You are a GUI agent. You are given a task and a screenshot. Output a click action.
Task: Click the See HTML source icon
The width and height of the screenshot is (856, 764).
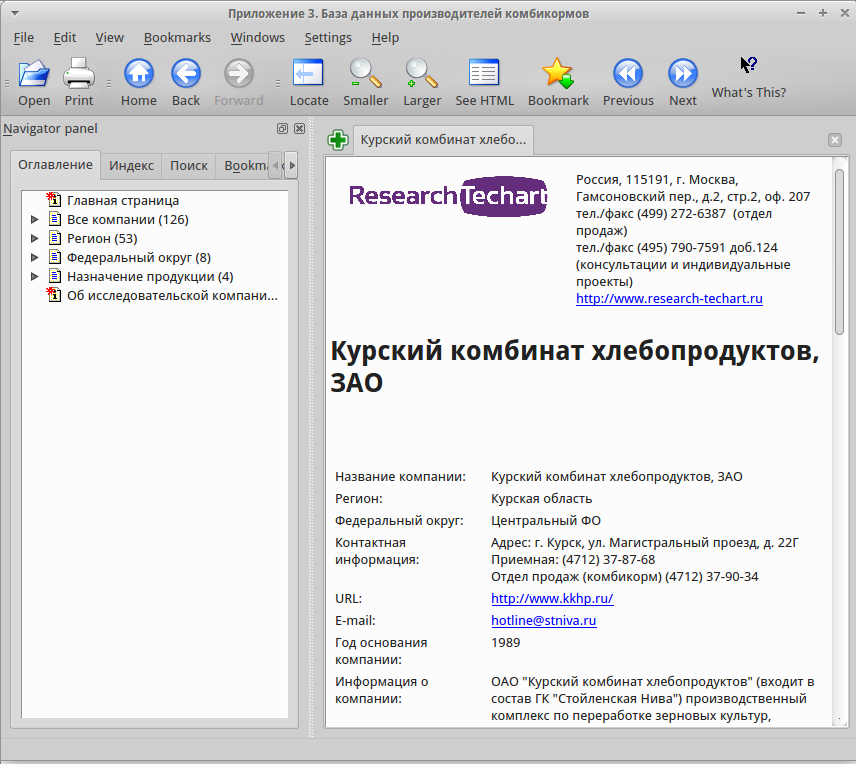coord(484,73)
